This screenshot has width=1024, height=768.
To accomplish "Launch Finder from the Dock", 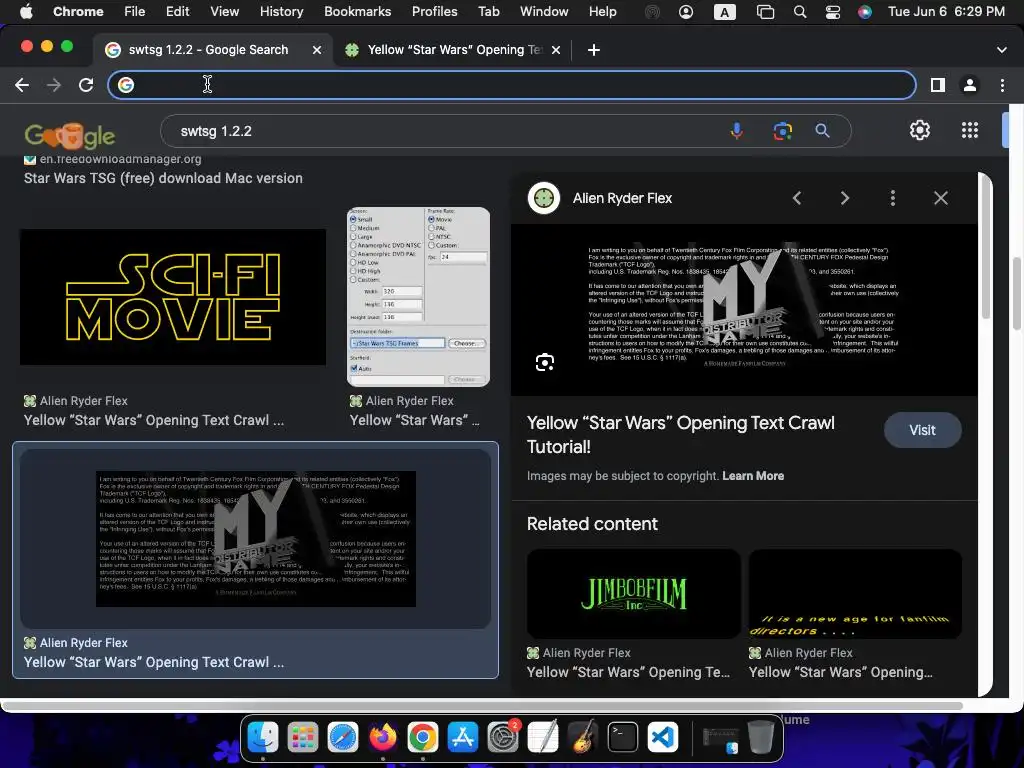I will [263, 738].
